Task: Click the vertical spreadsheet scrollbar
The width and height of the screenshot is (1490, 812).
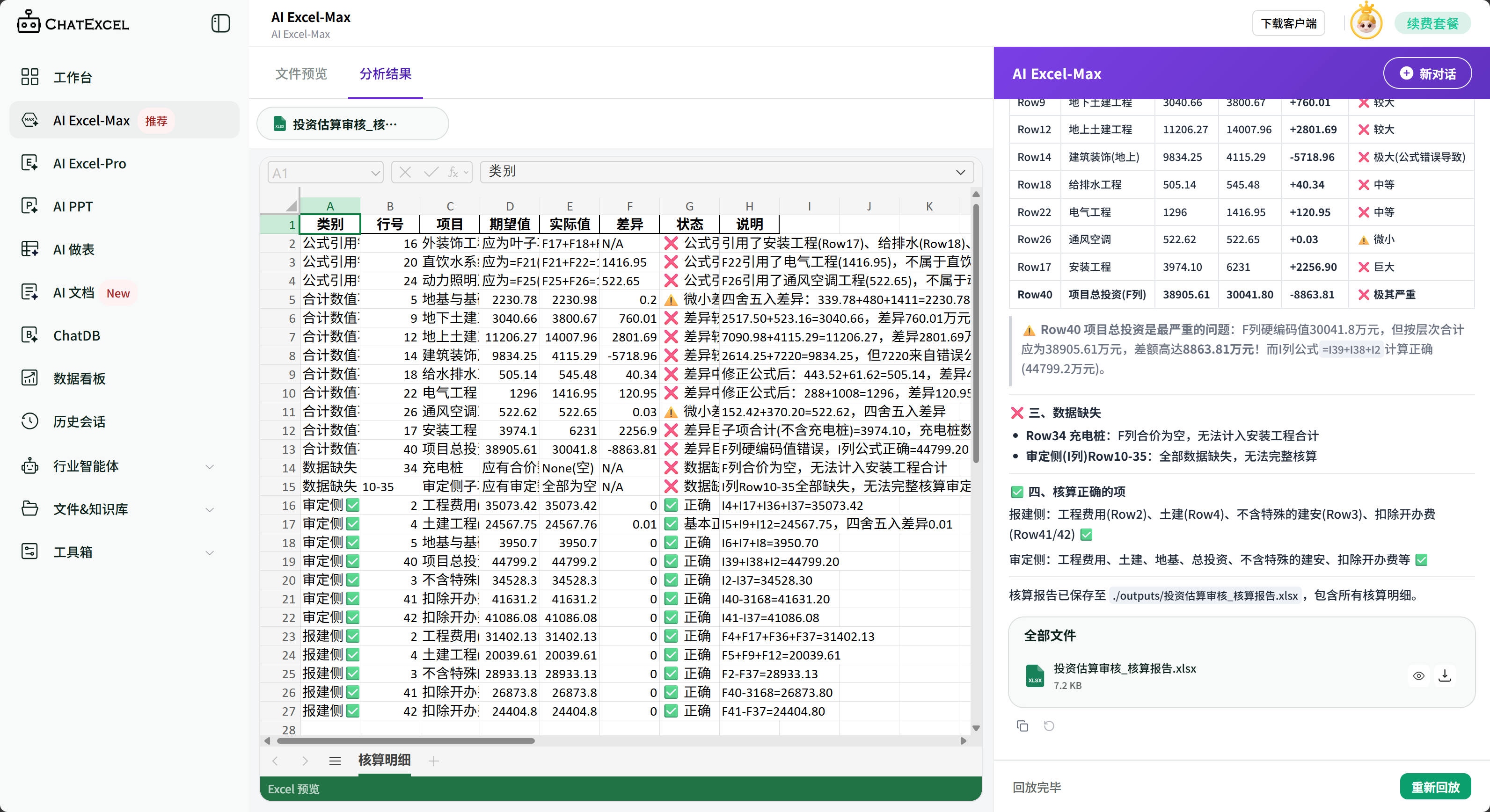Action: pos(975,333)
